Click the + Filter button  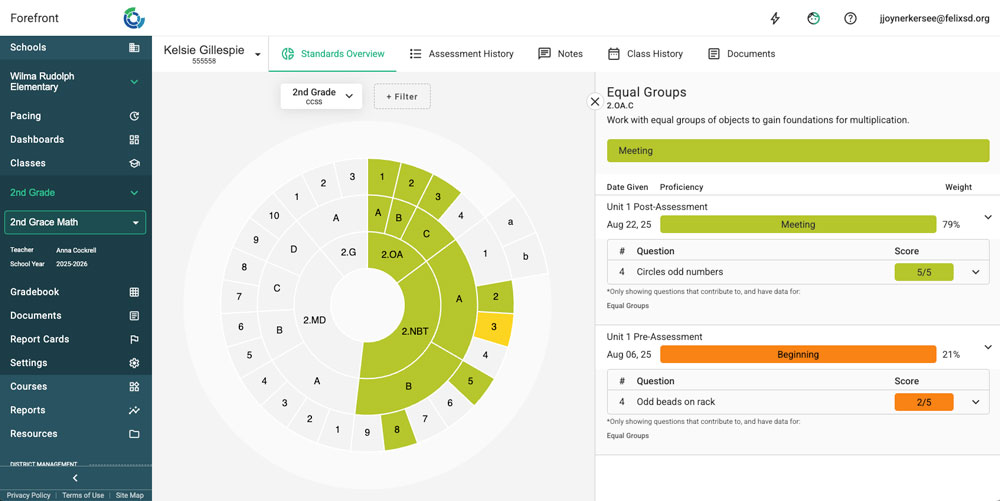coord(402,96)
